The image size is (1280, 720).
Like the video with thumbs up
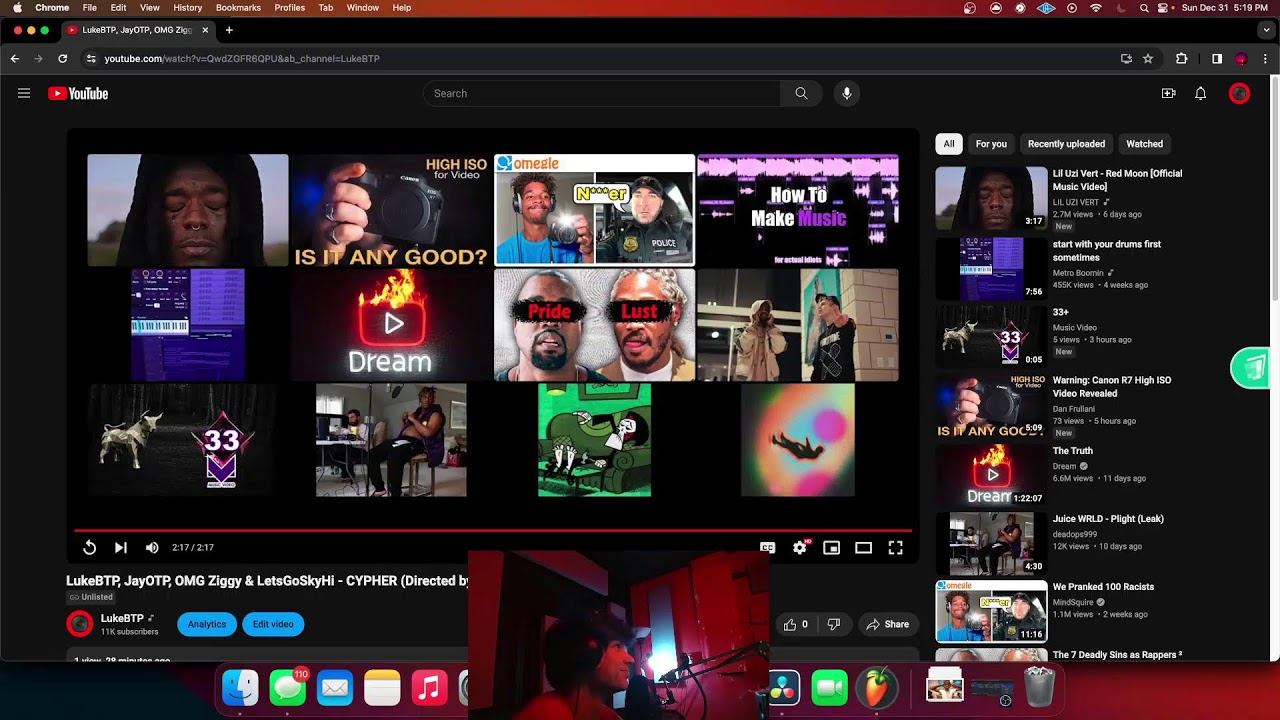click(796, 624)
